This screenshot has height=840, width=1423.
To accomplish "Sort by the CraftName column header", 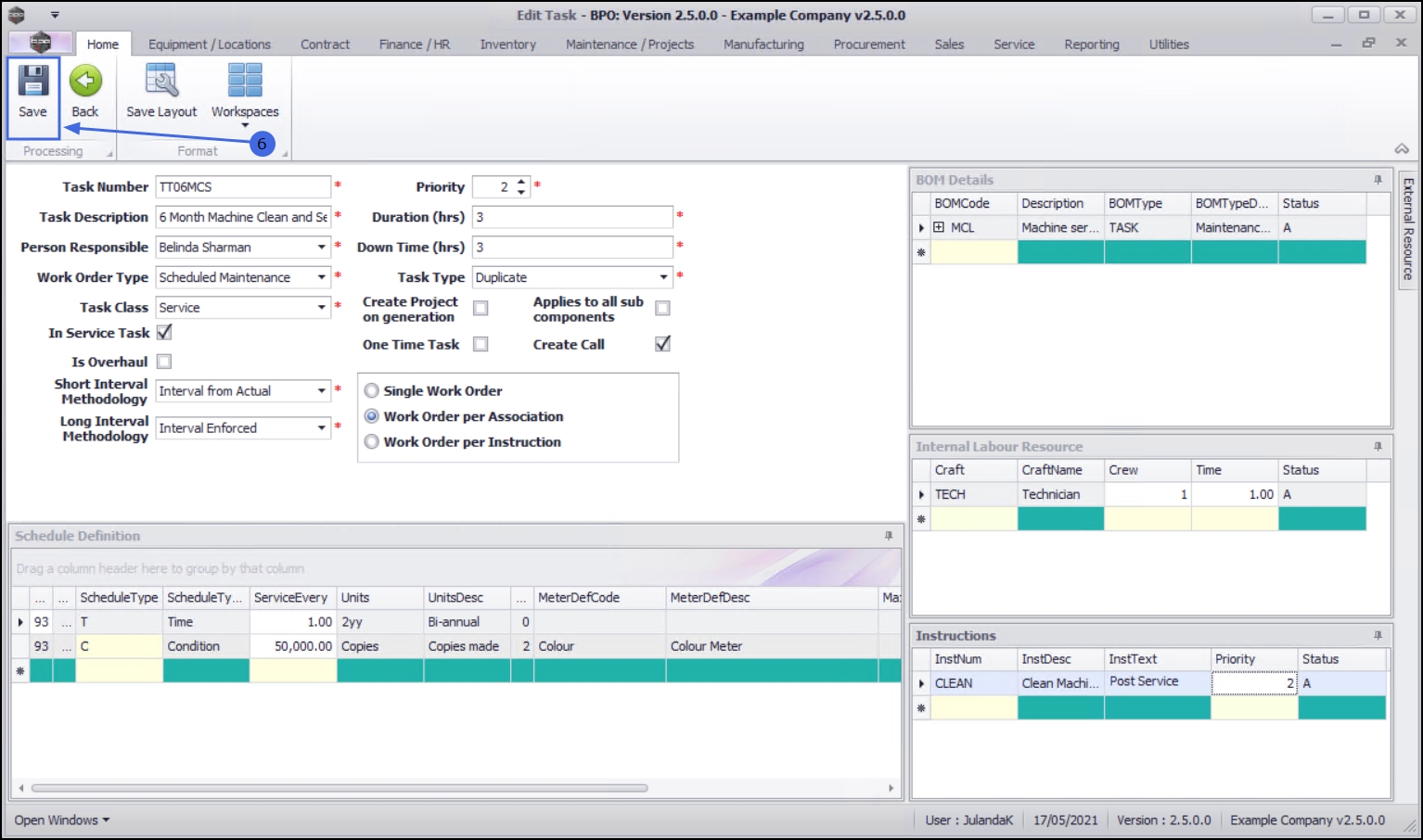I will [1060, 471].
